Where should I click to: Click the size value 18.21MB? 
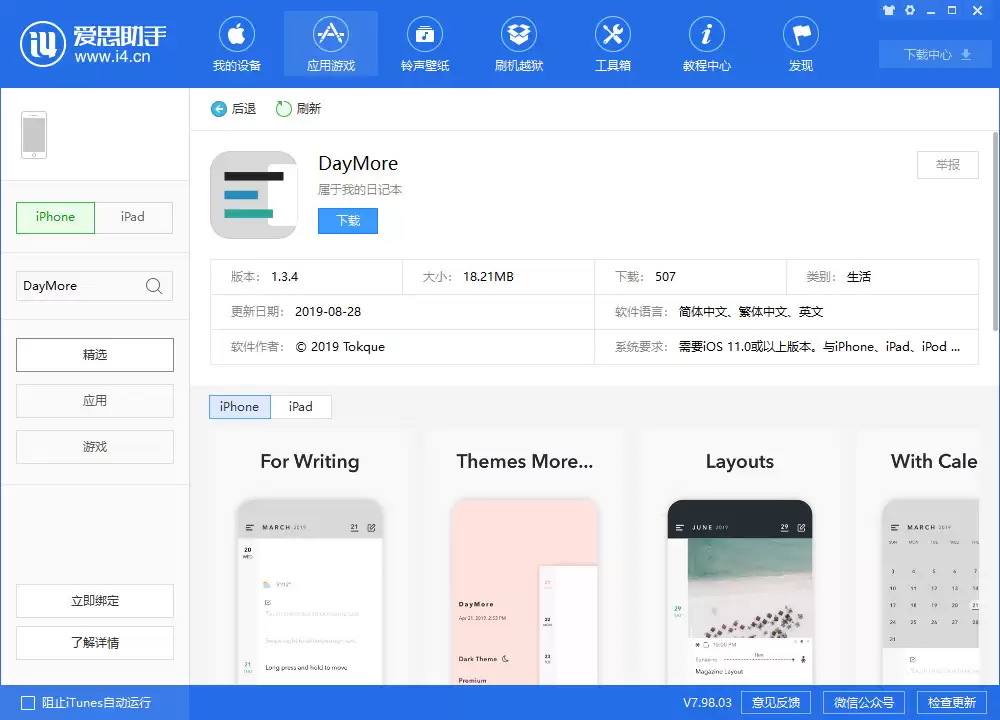pyautogui.click(x=488, y=277)
